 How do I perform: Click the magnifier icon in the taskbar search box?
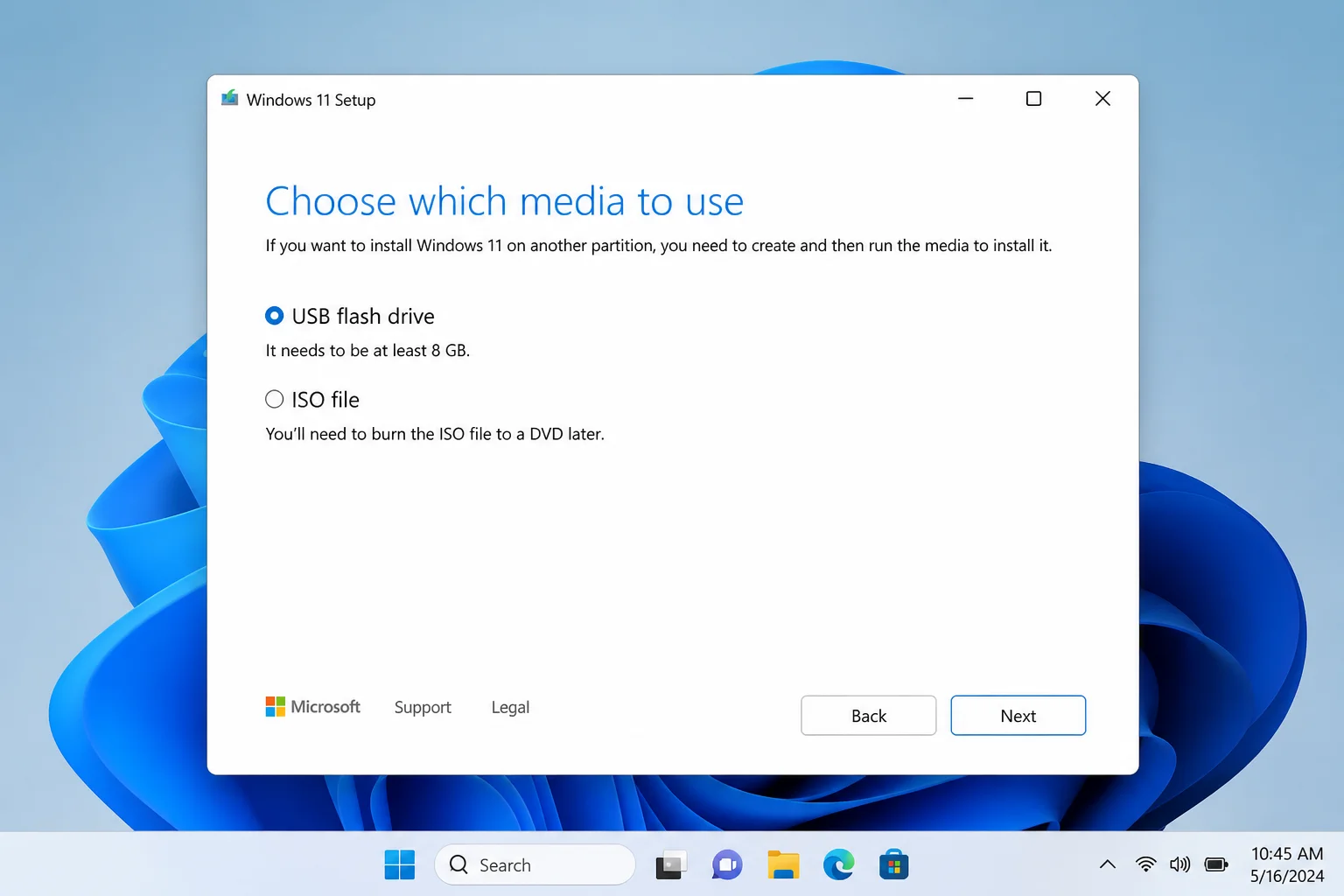458,864
